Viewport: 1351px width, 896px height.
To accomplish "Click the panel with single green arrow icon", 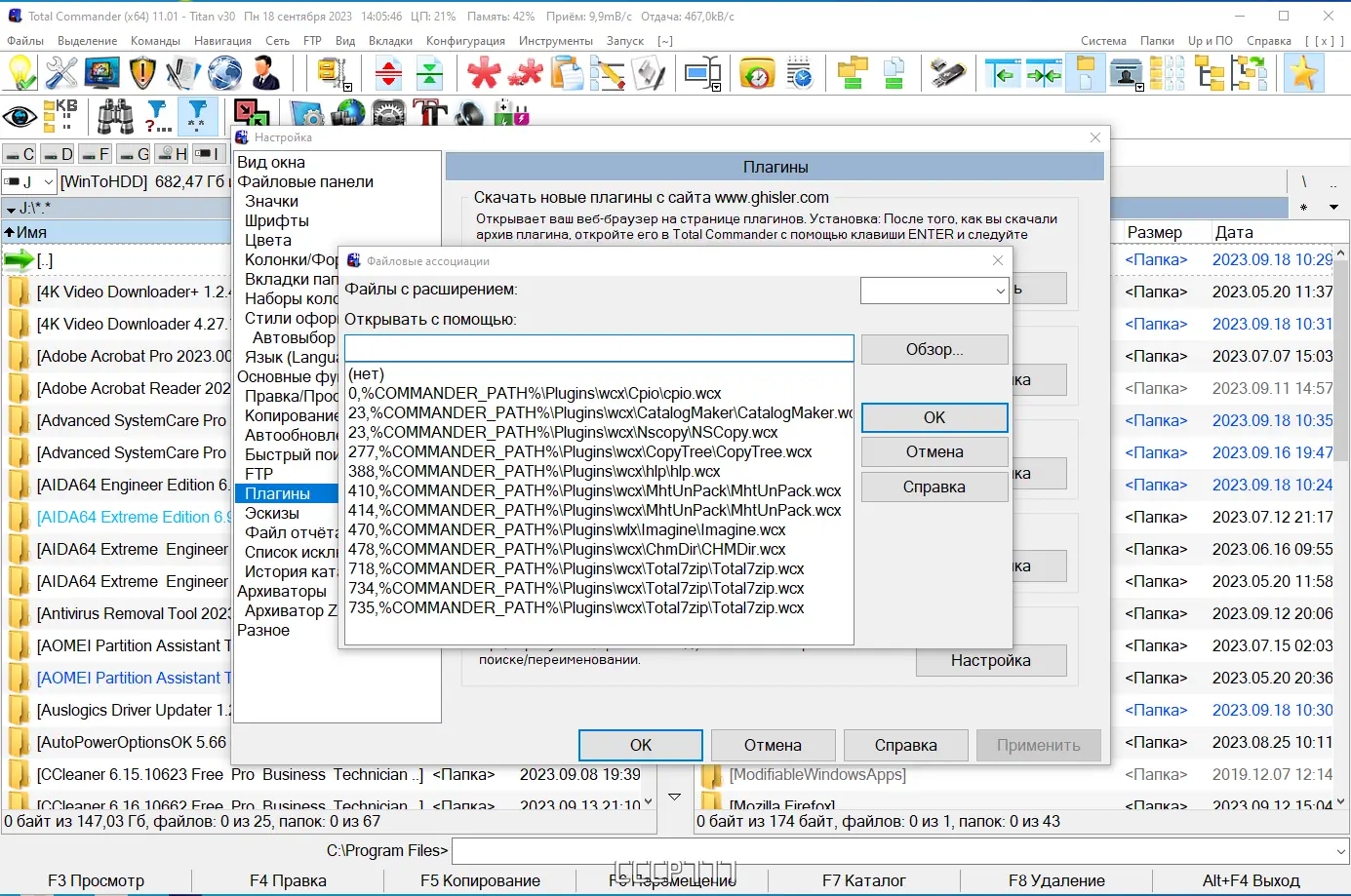I will [1002, 73].
